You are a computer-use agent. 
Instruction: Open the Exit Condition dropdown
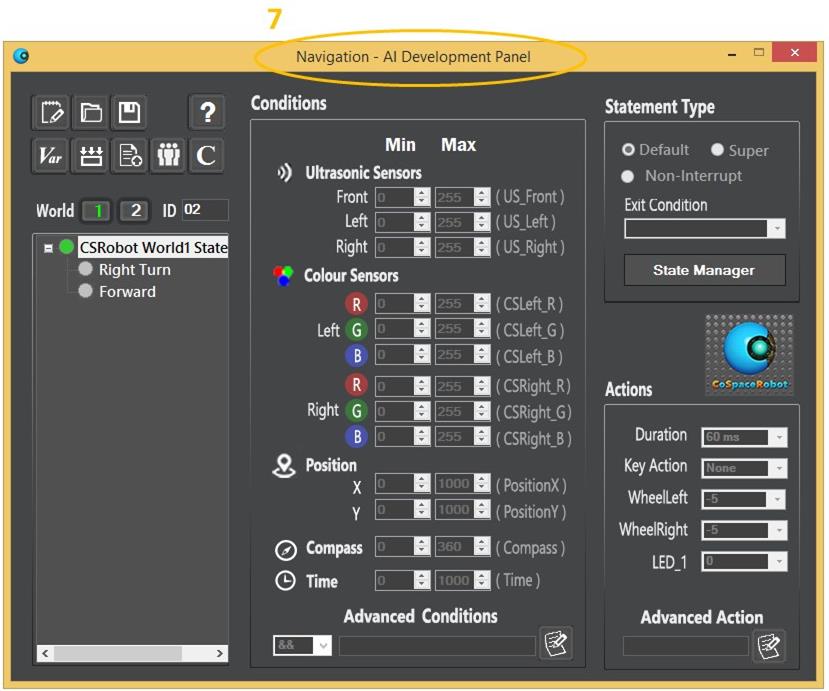point(776,229)
